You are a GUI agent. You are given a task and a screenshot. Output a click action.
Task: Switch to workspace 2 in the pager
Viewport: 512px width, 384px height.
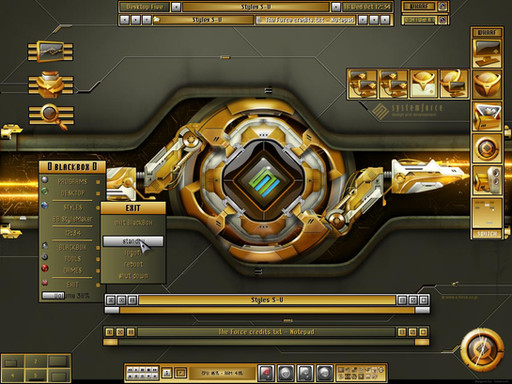pos(36,361)
